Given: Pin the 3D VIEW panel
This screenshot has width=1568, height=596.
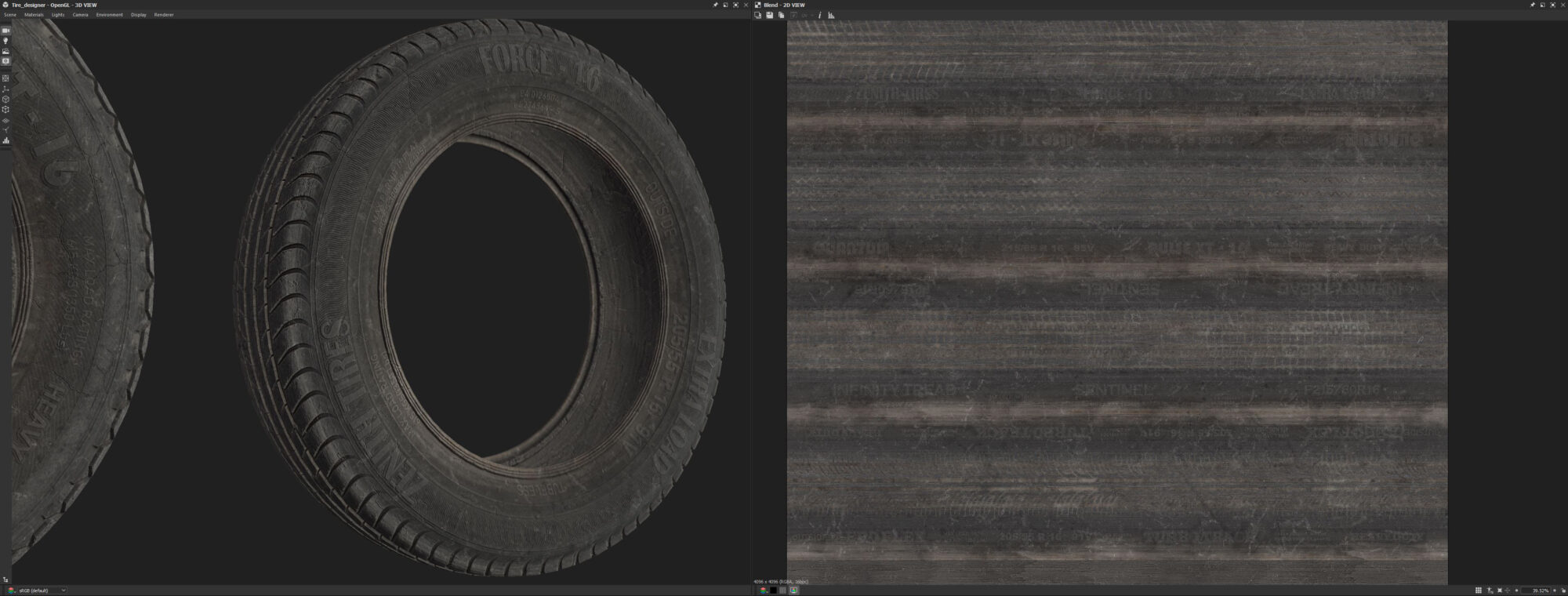Looking at the screenshot, I should tap(715, 5).
